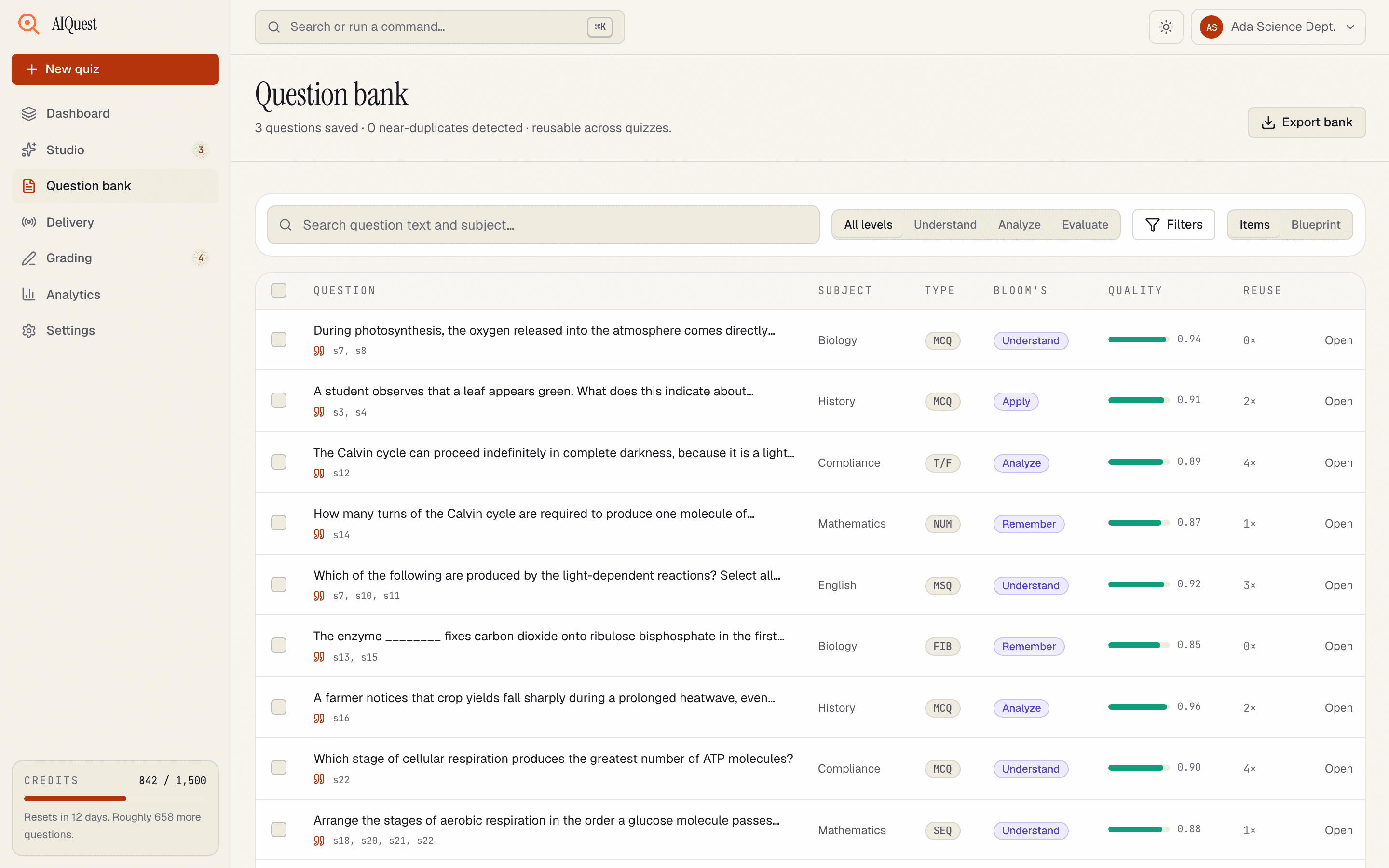Click citation quote icon beside s22

tap(319, 780)
